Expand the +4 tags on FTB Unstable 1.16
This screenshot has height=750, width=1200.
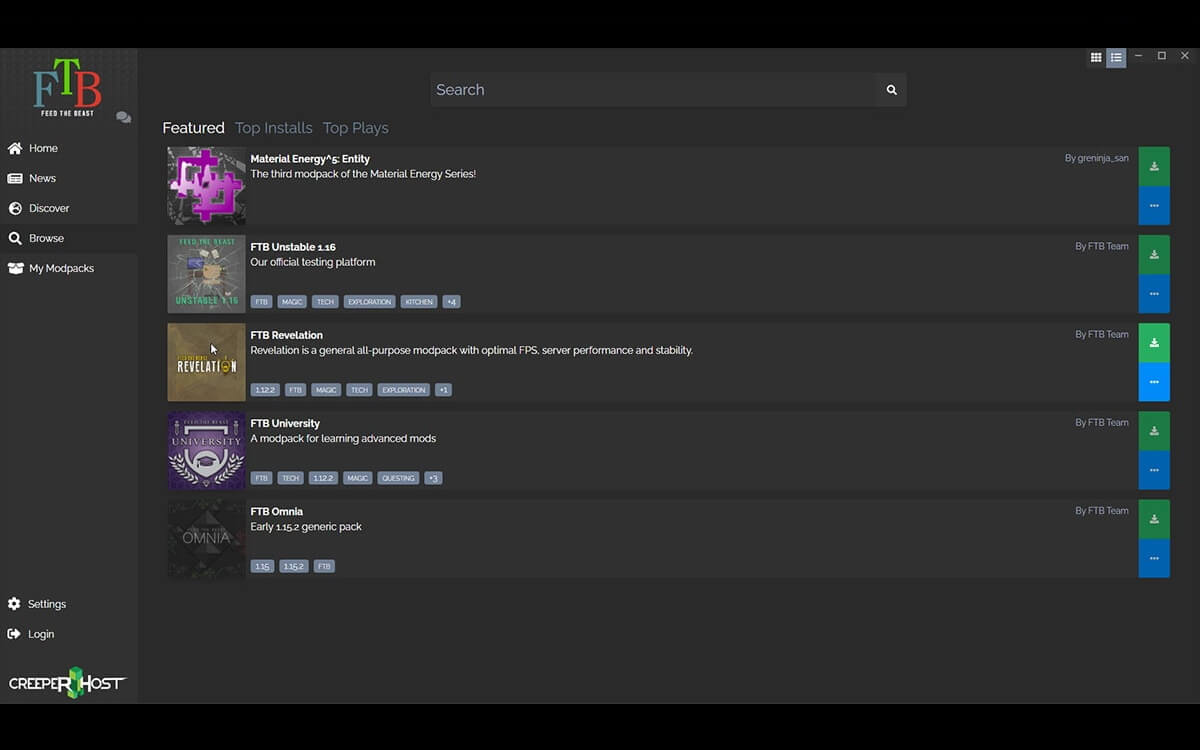[x=451, y=302]
